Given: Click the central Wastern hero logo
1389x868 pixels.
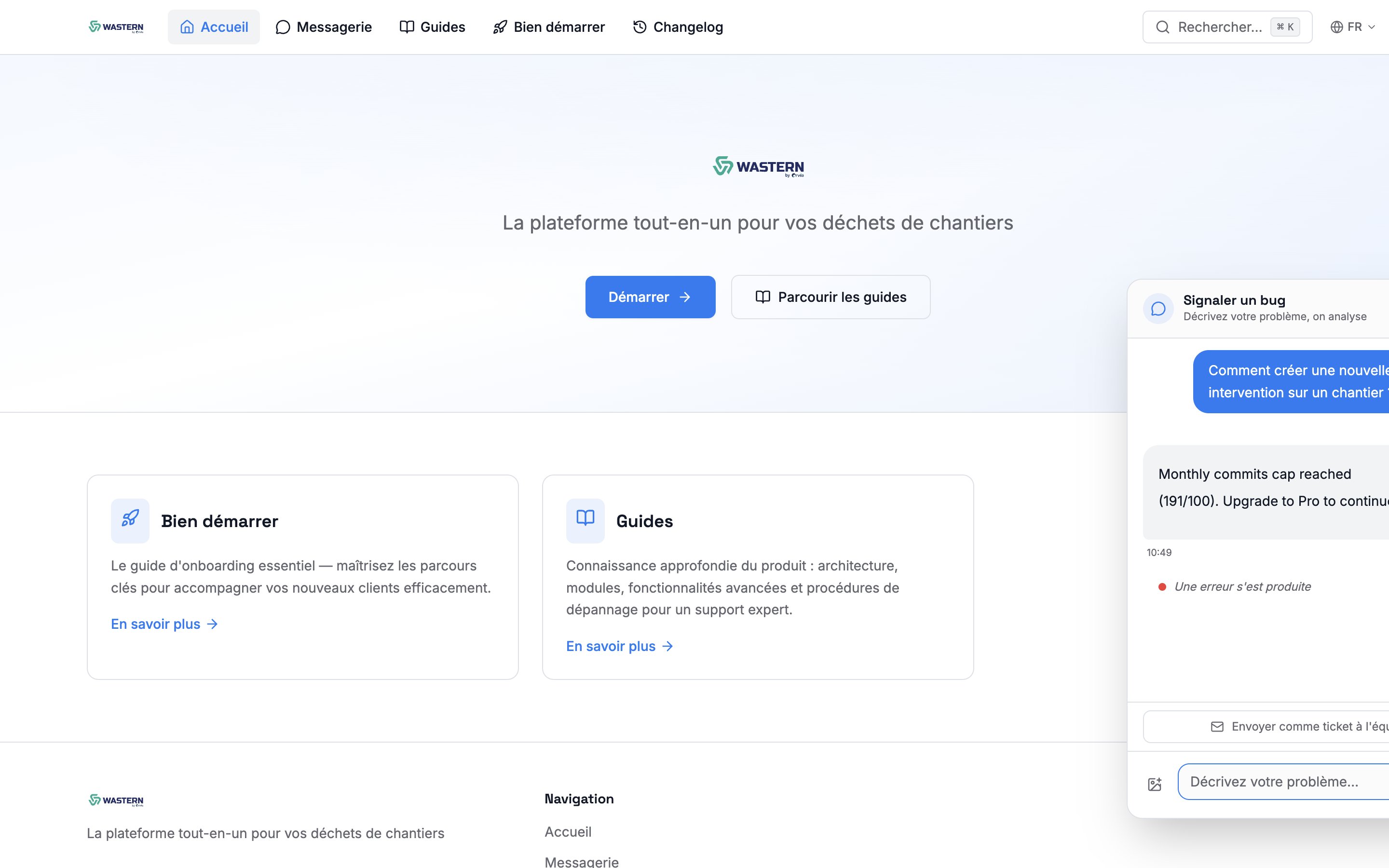Looking at the screenshot, I should point(758,166).
